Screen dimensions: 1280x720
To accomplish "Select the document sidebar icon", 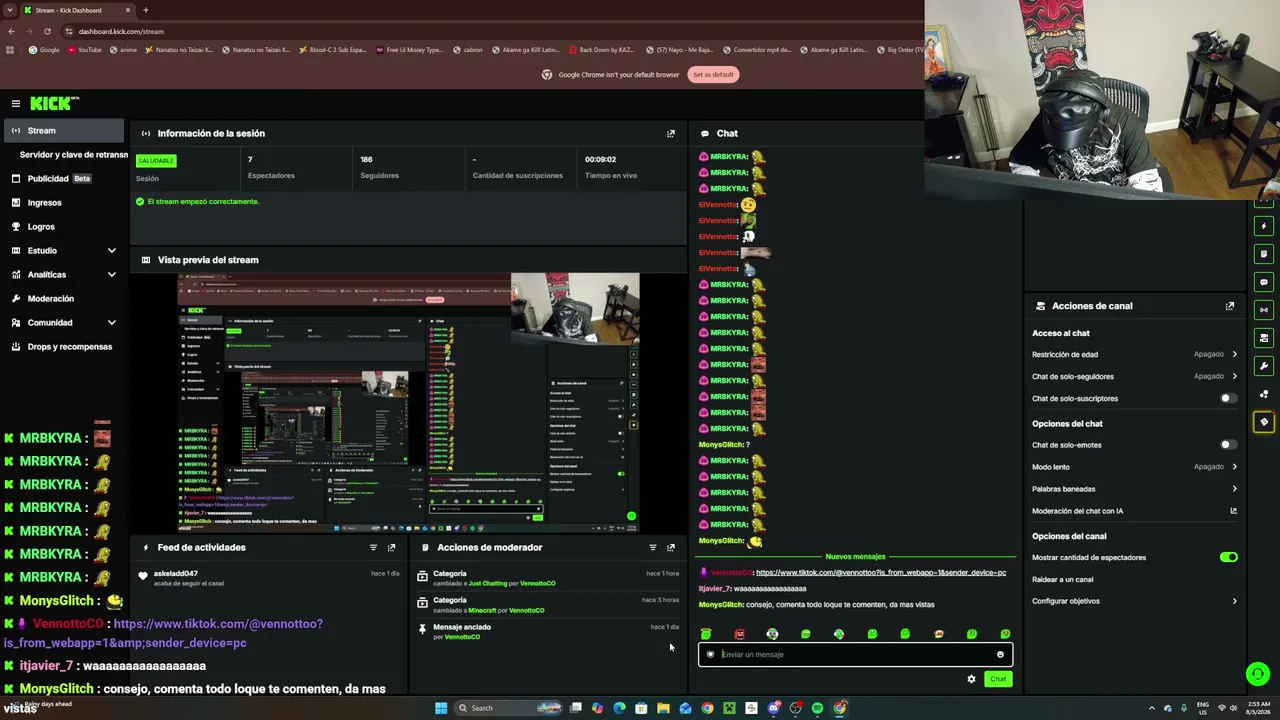I will tap(1264, 254).
